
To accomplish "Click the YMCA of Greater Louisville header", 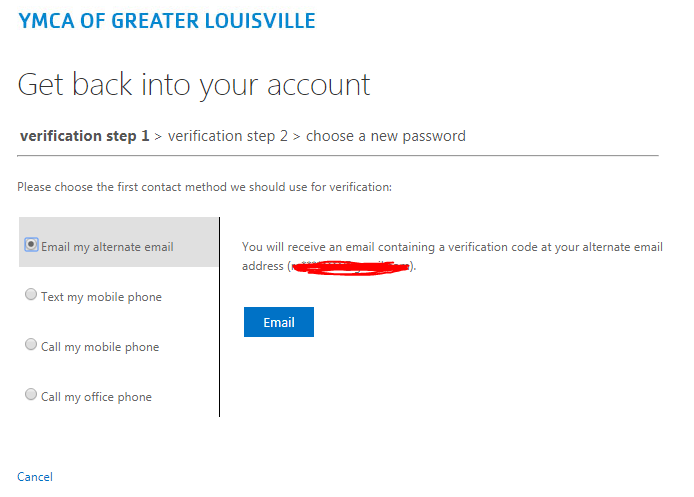I will click(167, 21).
